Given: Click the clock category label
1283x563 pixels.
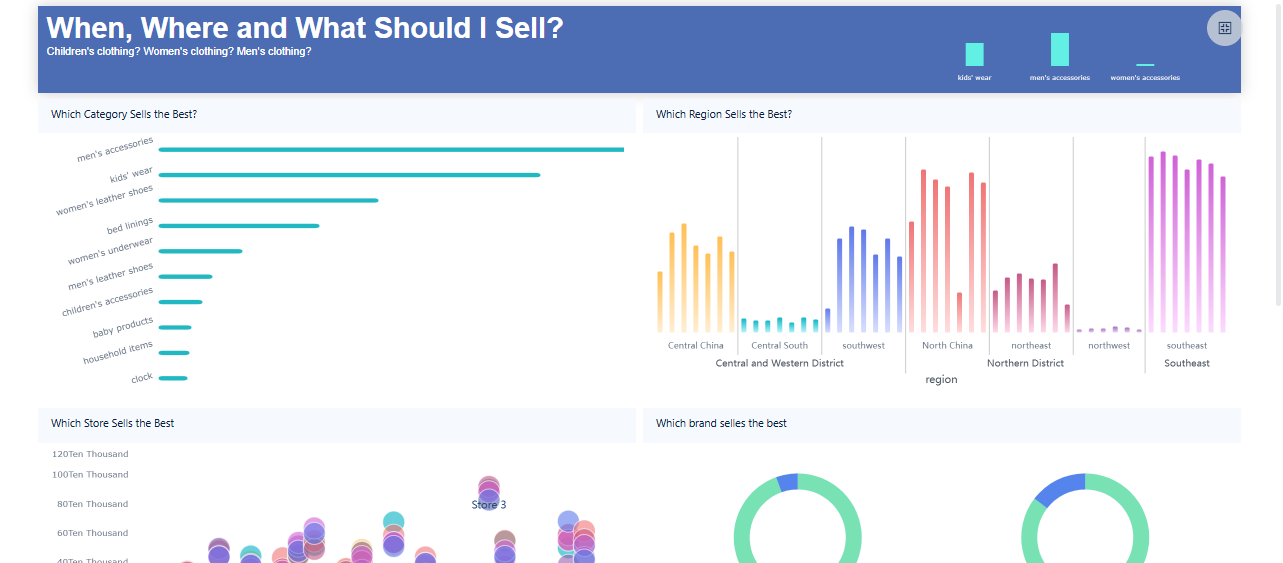Looking at the screenshot, I should point(142,378).
